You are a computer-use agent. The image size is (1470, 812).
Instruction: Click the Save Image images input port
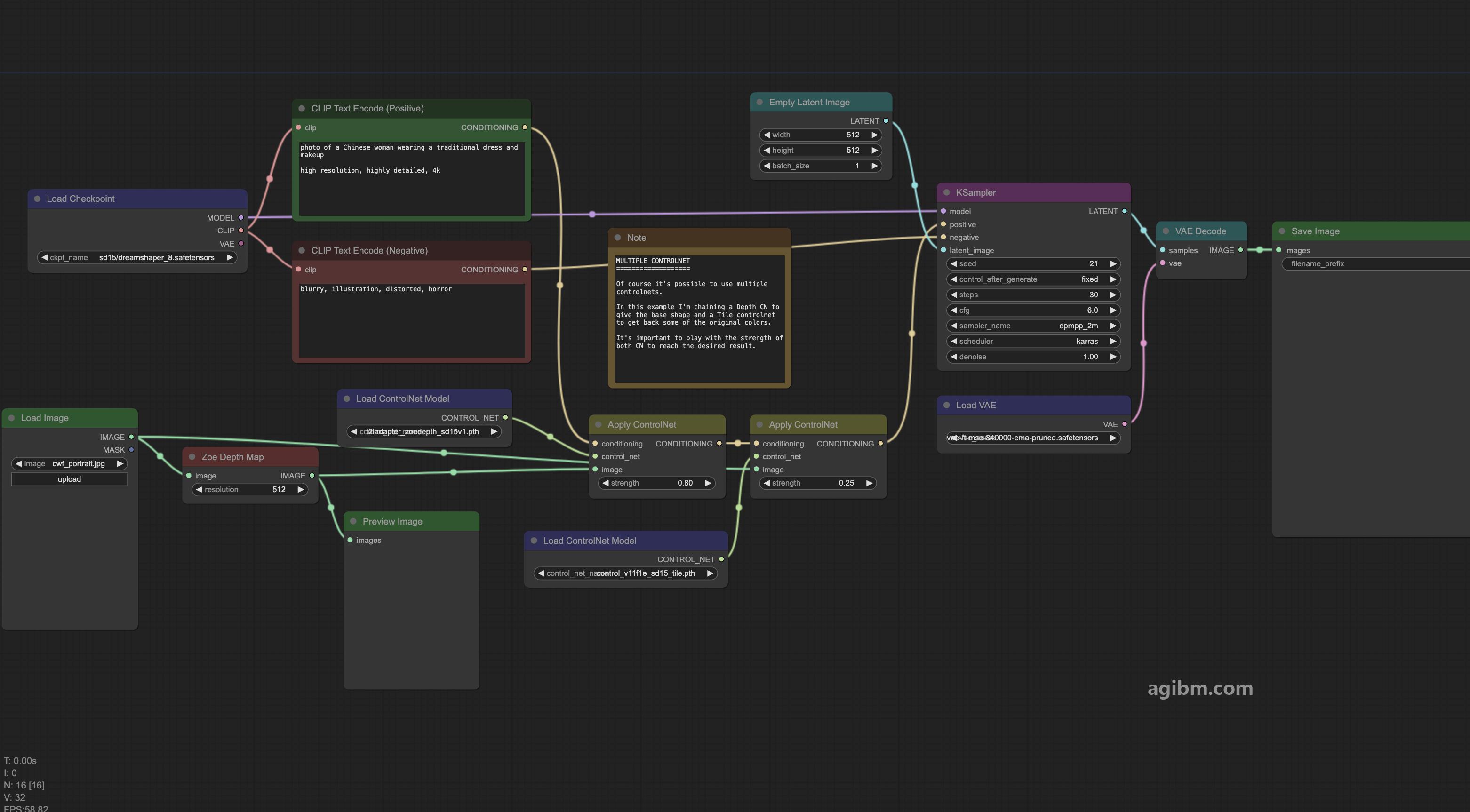pos(1279,250)
